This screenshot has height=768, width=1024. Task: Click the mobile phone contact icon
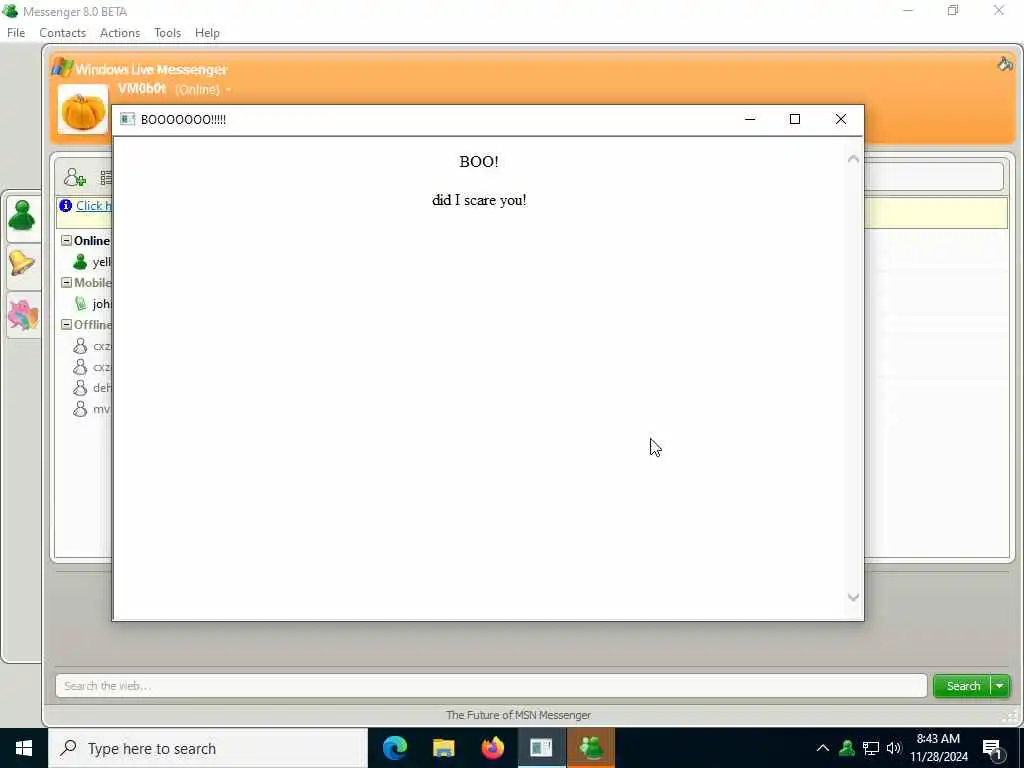pyautogui.click(x=80, y=304)
